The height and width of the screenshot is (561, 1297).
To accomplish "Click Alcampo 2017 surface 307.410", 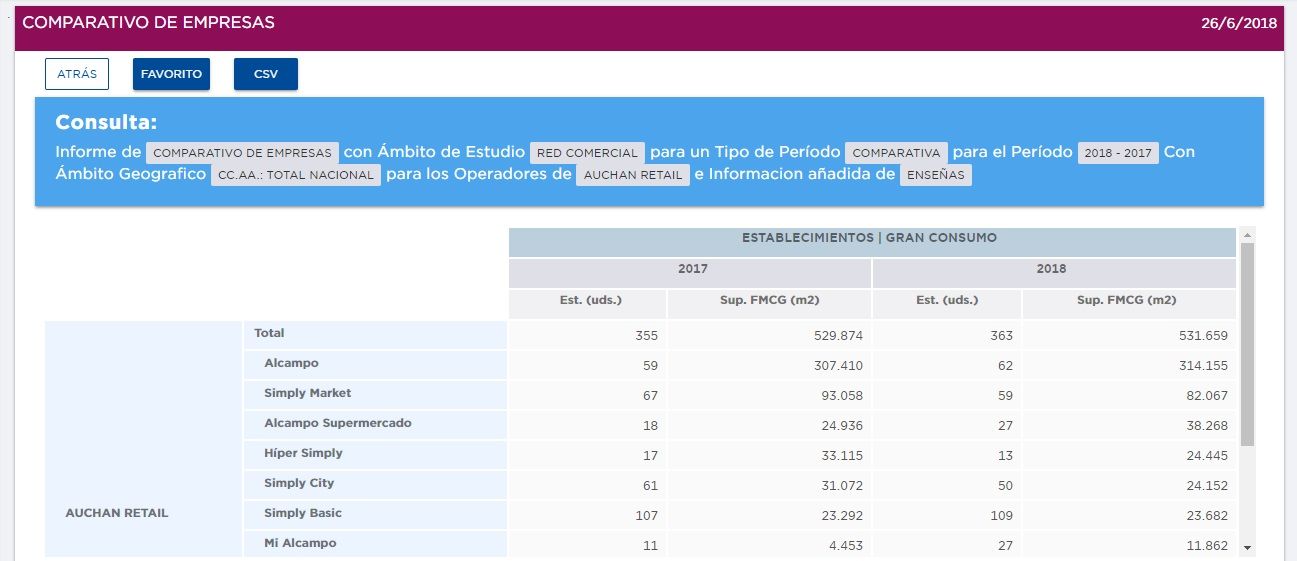I will click(838, 366).
